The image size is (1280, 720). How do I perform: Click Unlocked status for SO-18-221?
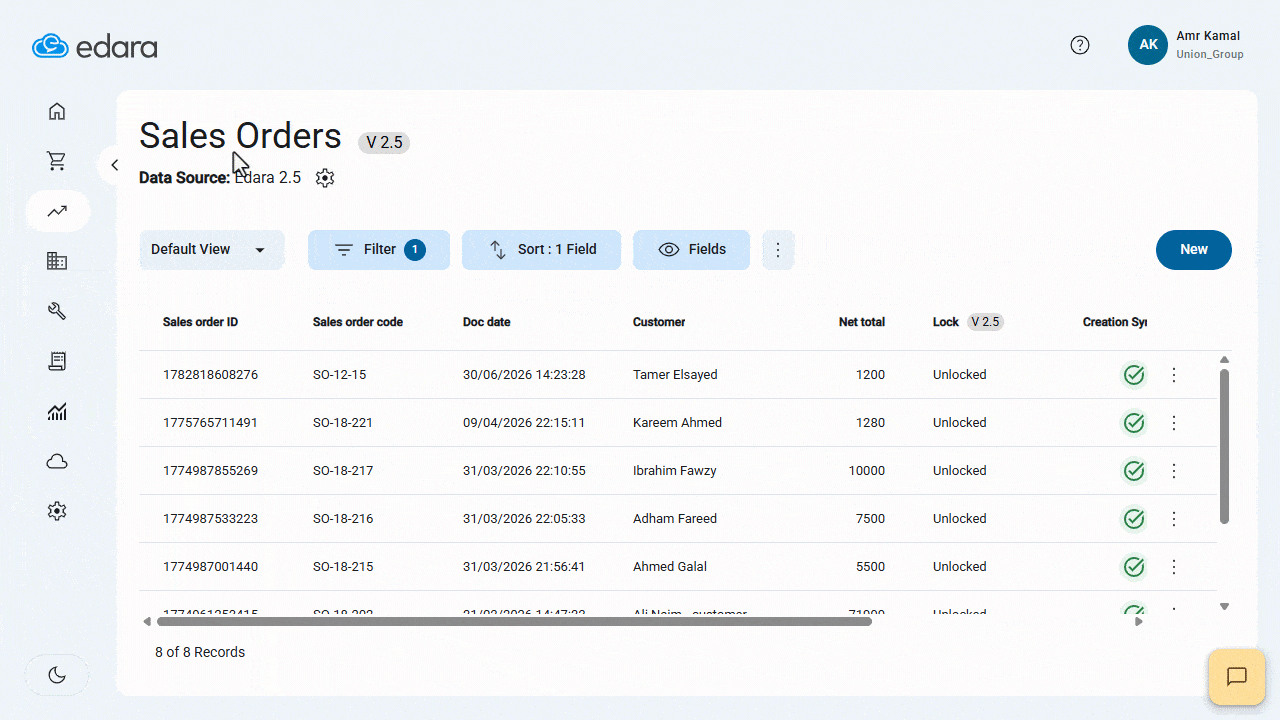tap(960, 423)
